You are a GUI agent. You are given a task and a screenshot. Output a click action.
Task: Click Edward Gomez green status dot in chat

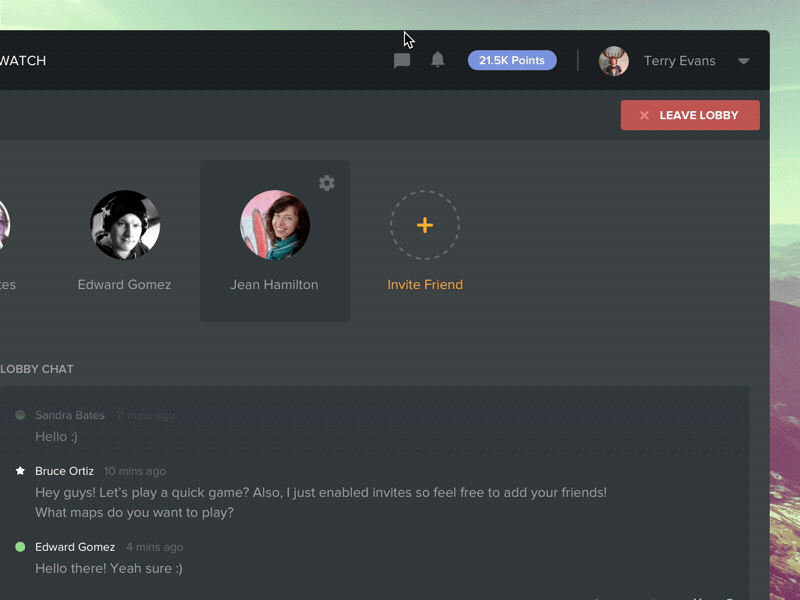[x=20, y=547]
